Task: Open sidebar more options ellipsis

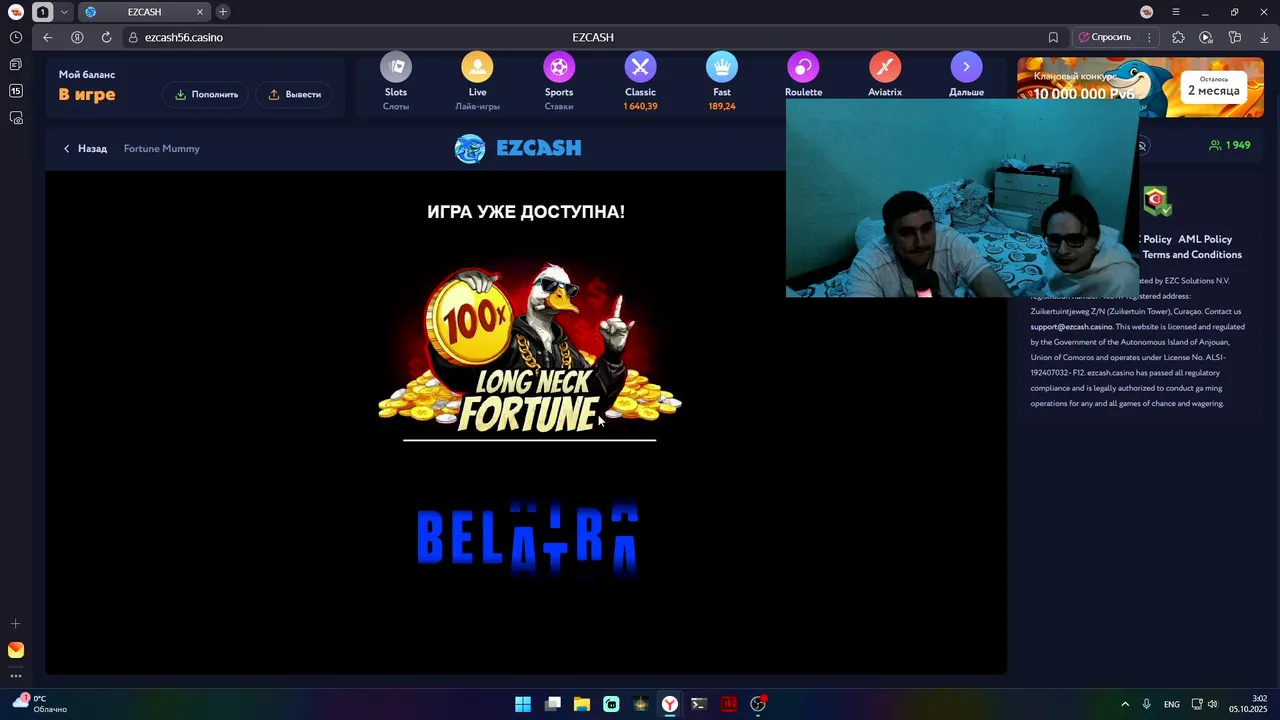Action: click(16, 676)
